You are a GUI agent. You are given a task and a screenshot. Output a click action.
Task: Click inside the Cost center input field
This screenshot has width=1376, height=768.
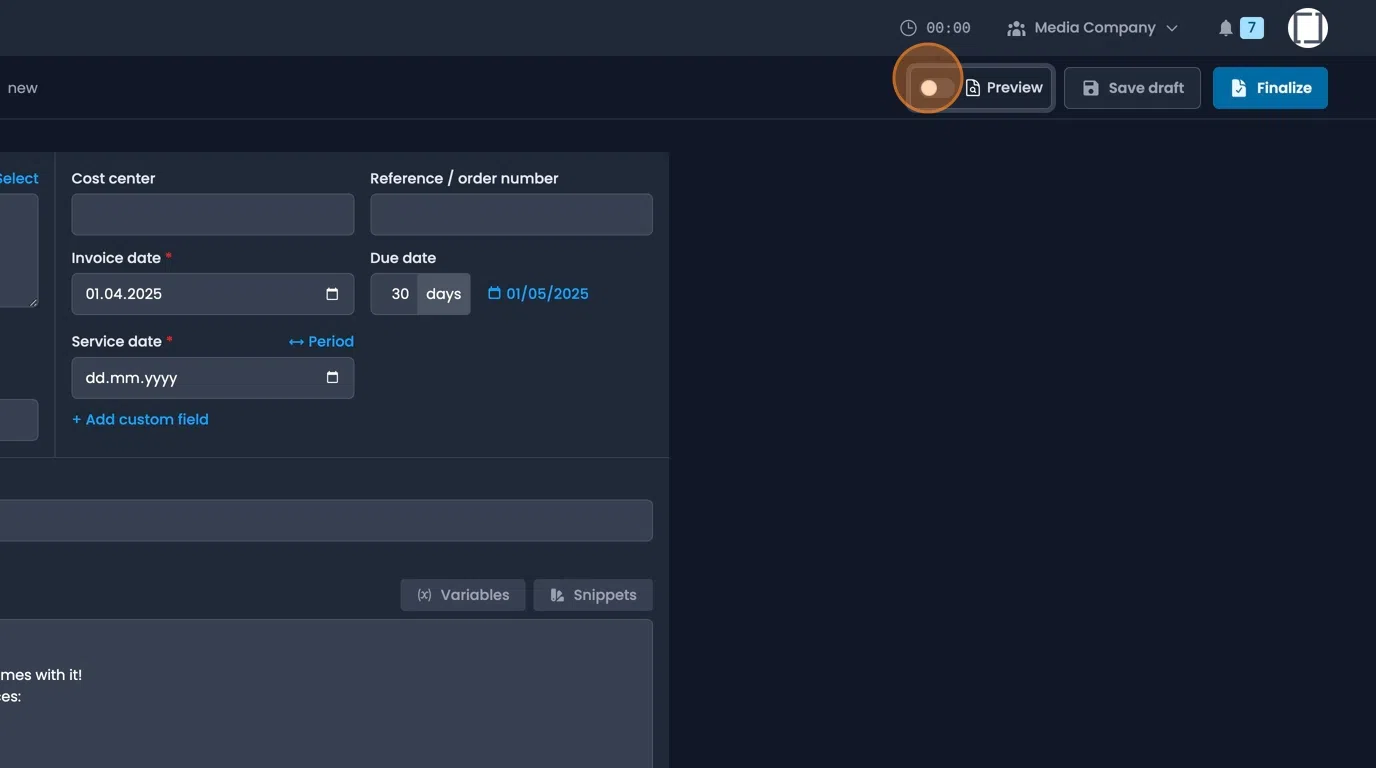pyautogui.click(x=212, y=213)
